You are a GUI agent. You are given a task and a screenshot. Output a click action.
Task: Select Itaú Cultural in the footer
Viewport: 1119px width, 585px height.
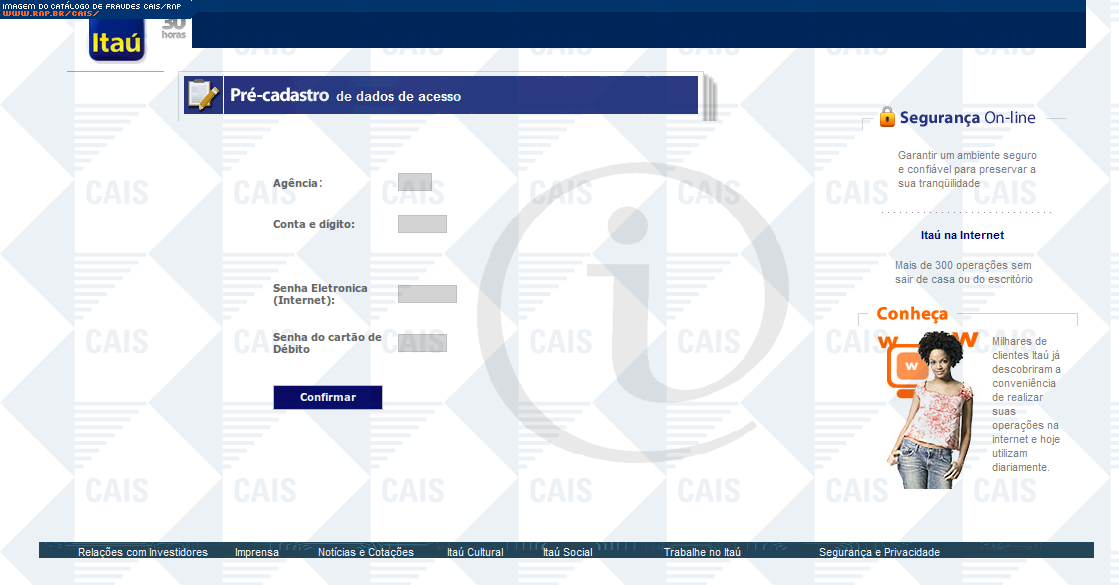click(x=475, y=552)
